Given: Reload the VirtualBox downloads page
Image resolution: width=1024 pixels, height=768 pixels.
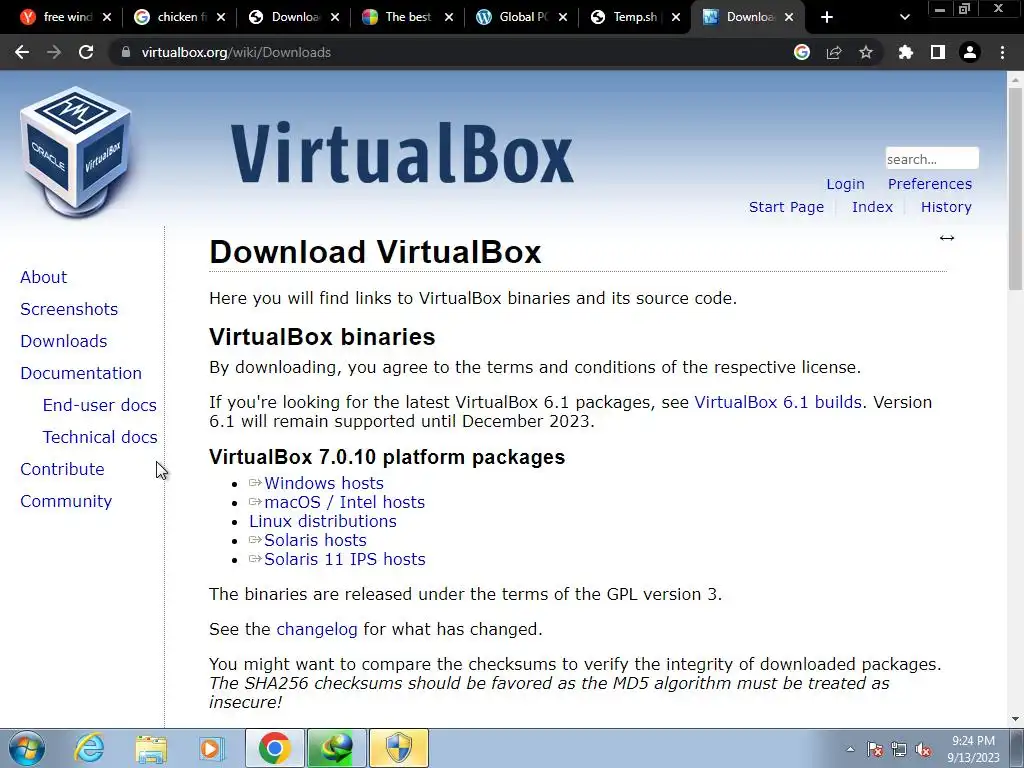Looking at the screenshot, I should point(86,52).
